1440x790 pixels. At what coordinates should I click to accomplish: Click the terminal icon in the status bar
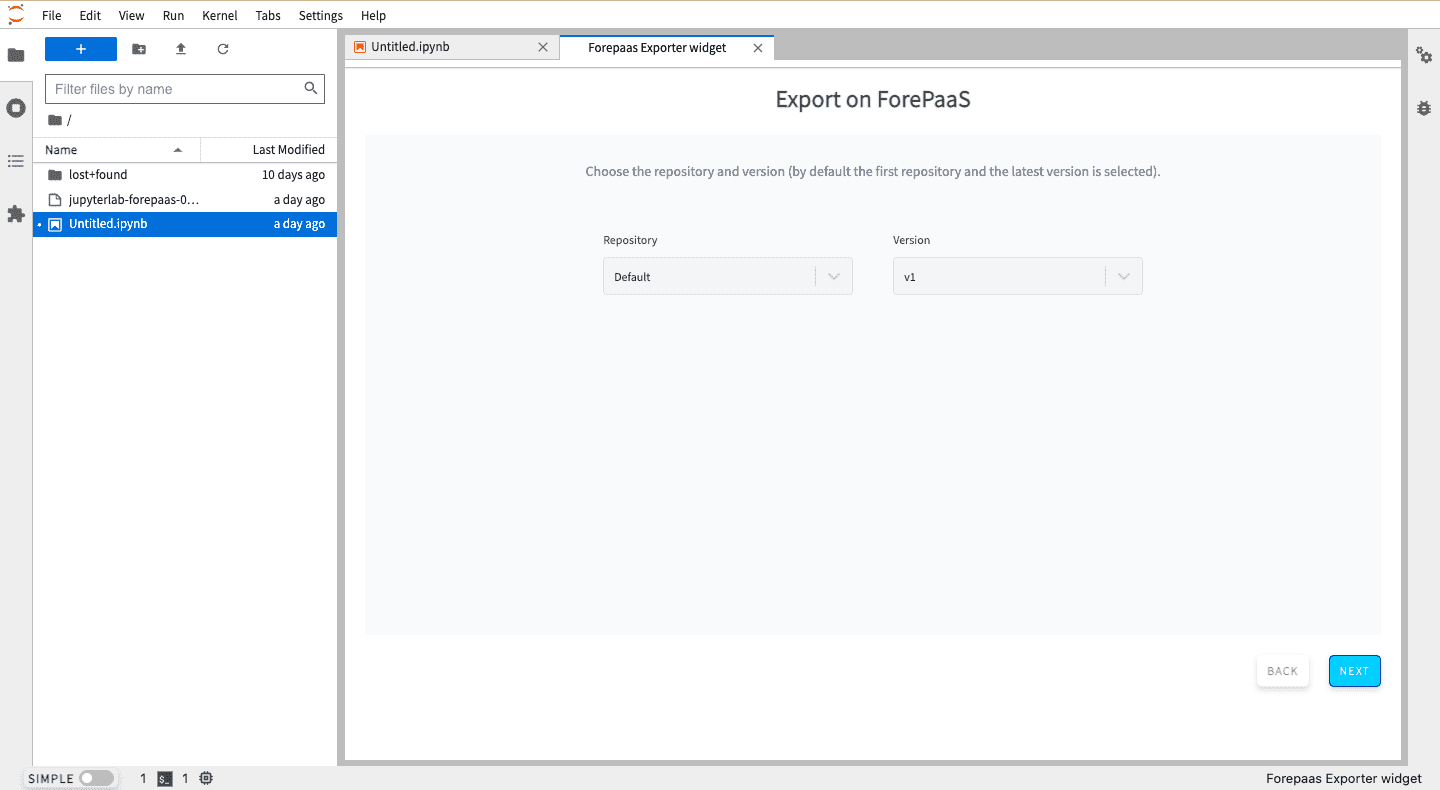166,778
